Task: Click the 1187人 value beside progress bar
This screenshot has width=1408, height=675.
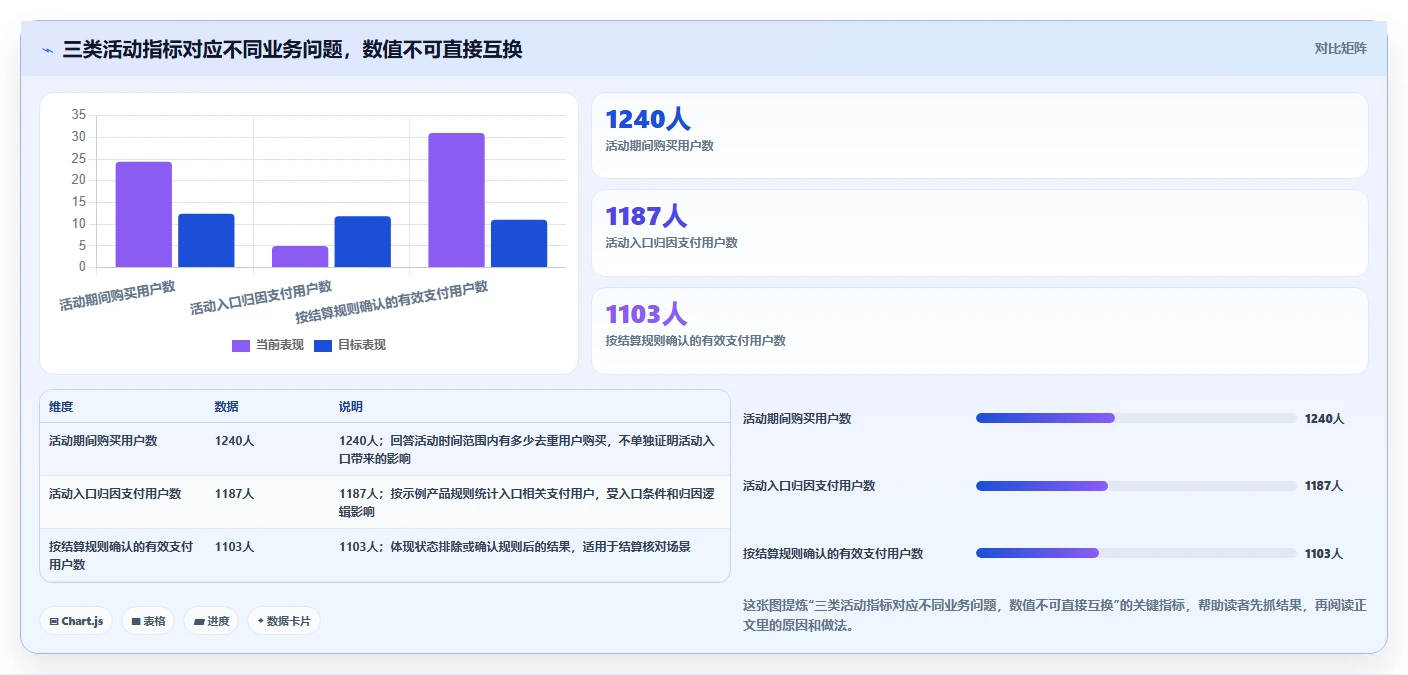Action: (1324, 486)
